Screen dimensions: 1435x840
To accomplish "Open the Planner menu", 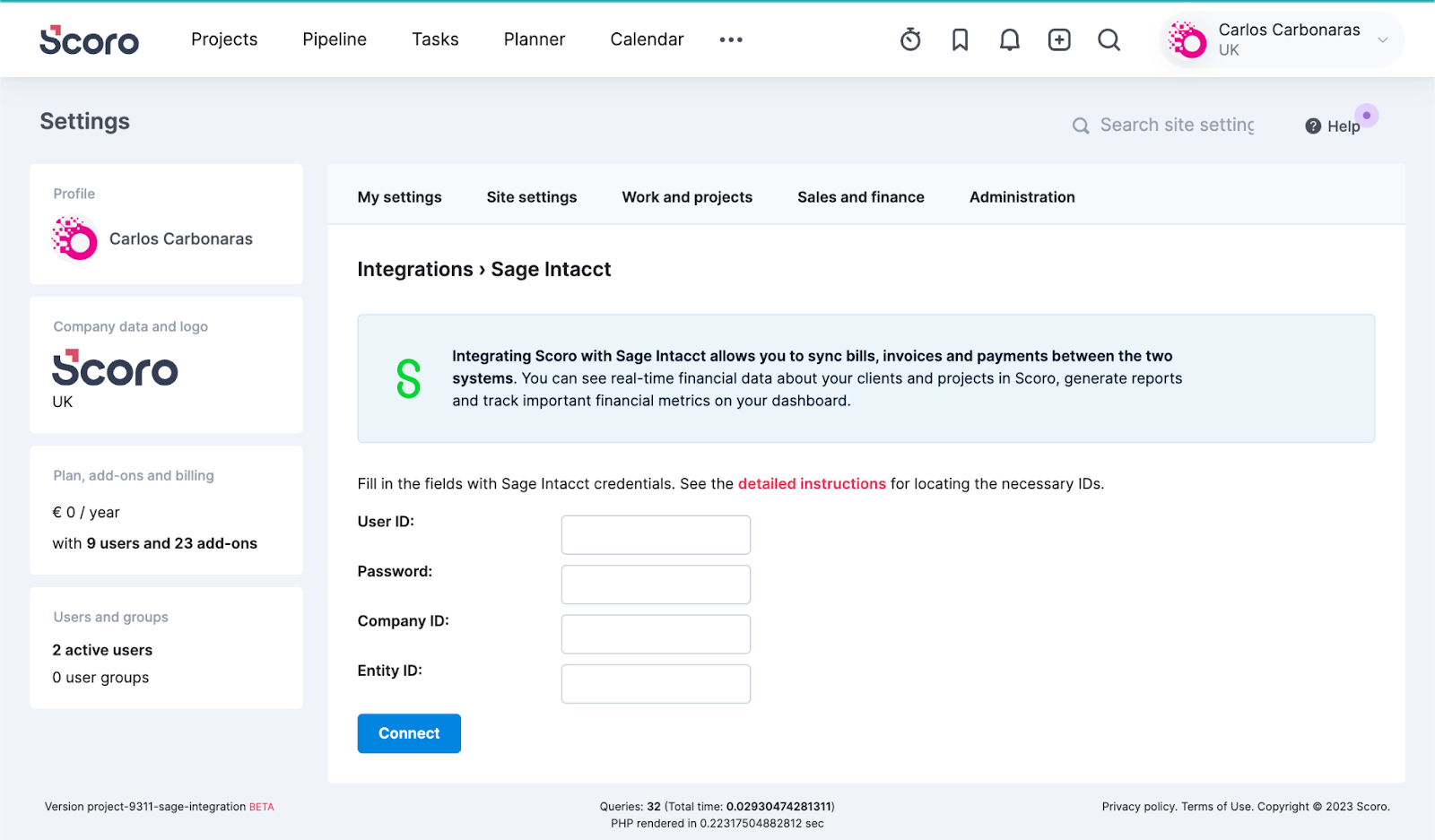I will [535, 39].
